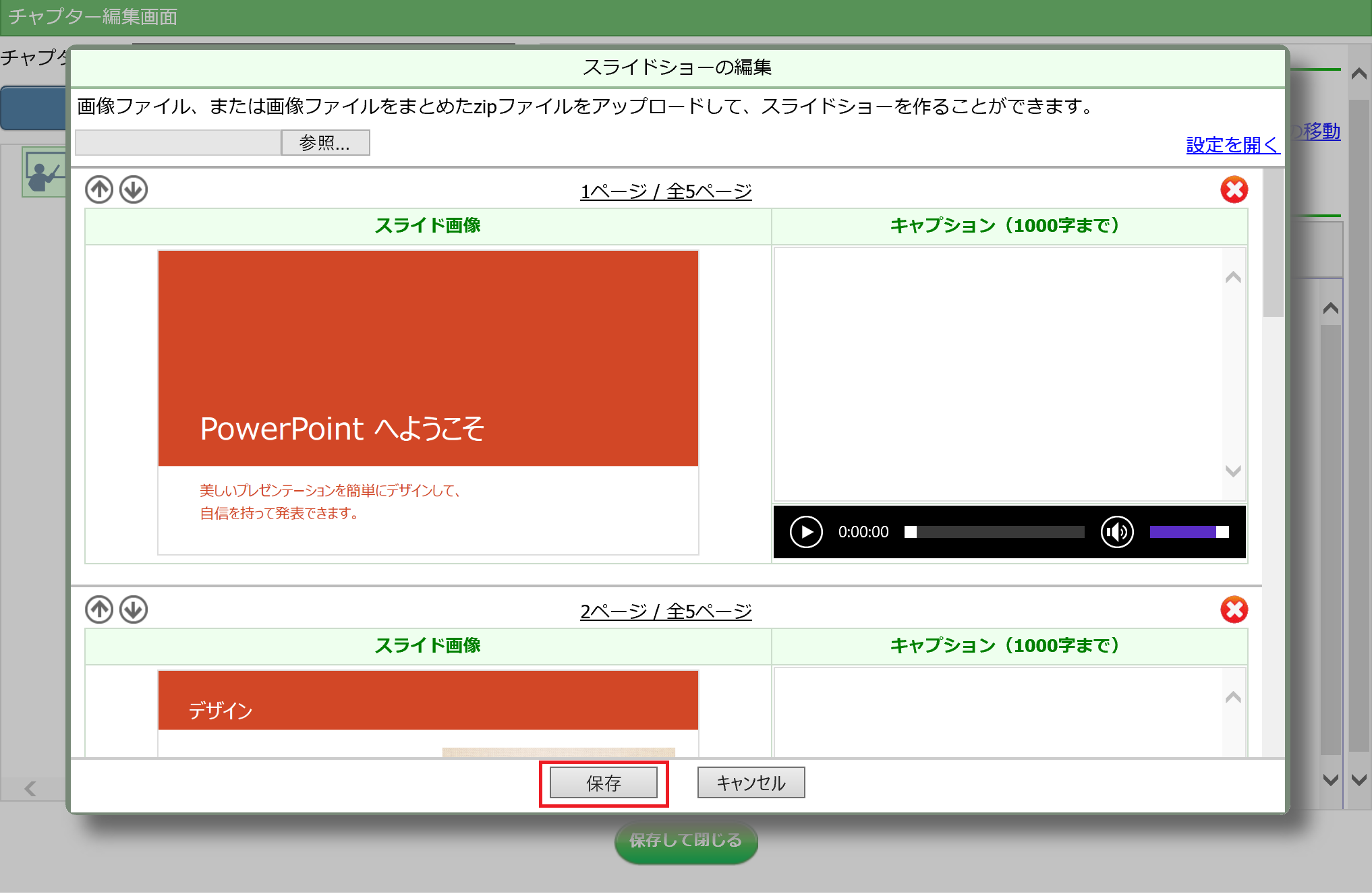Image resolution: width=1372 pixels, height=894 pixels.
Task: Click the page 1 caption text area
Action: (x=998, y=374)
